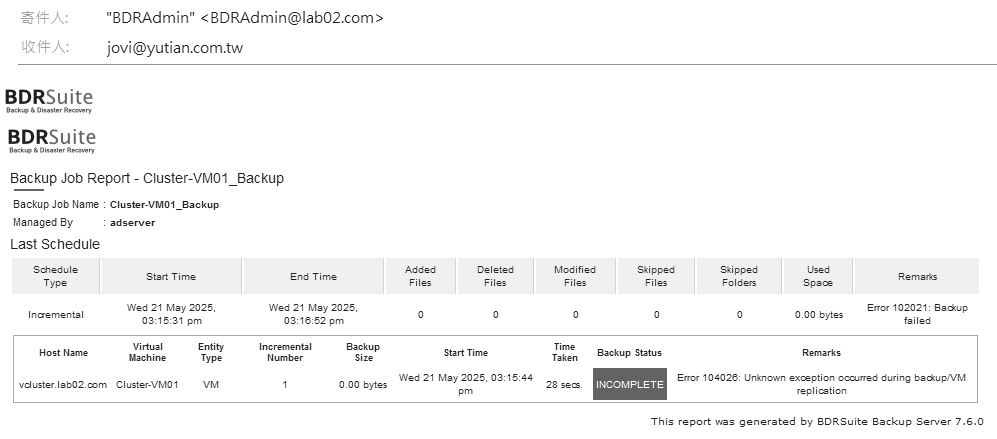The image size is (997, 439).
Task: Click the Incremental Number column header
Action: click(285, 352)
